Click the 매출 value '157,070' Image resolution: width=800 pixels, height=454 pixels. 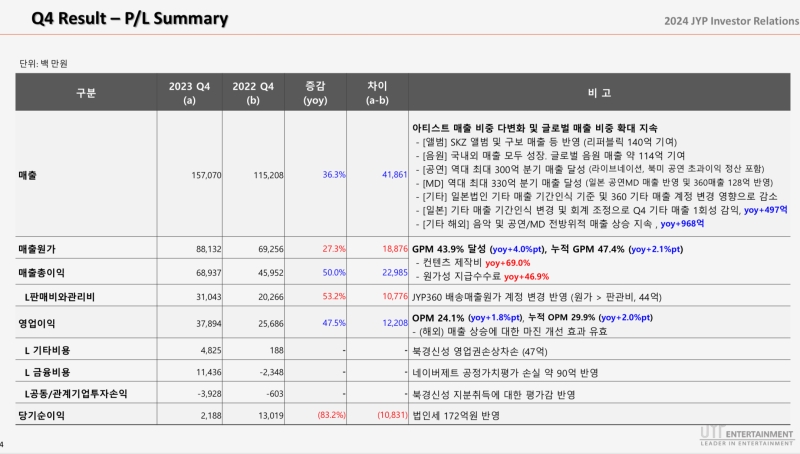click(x=207, y=175)
